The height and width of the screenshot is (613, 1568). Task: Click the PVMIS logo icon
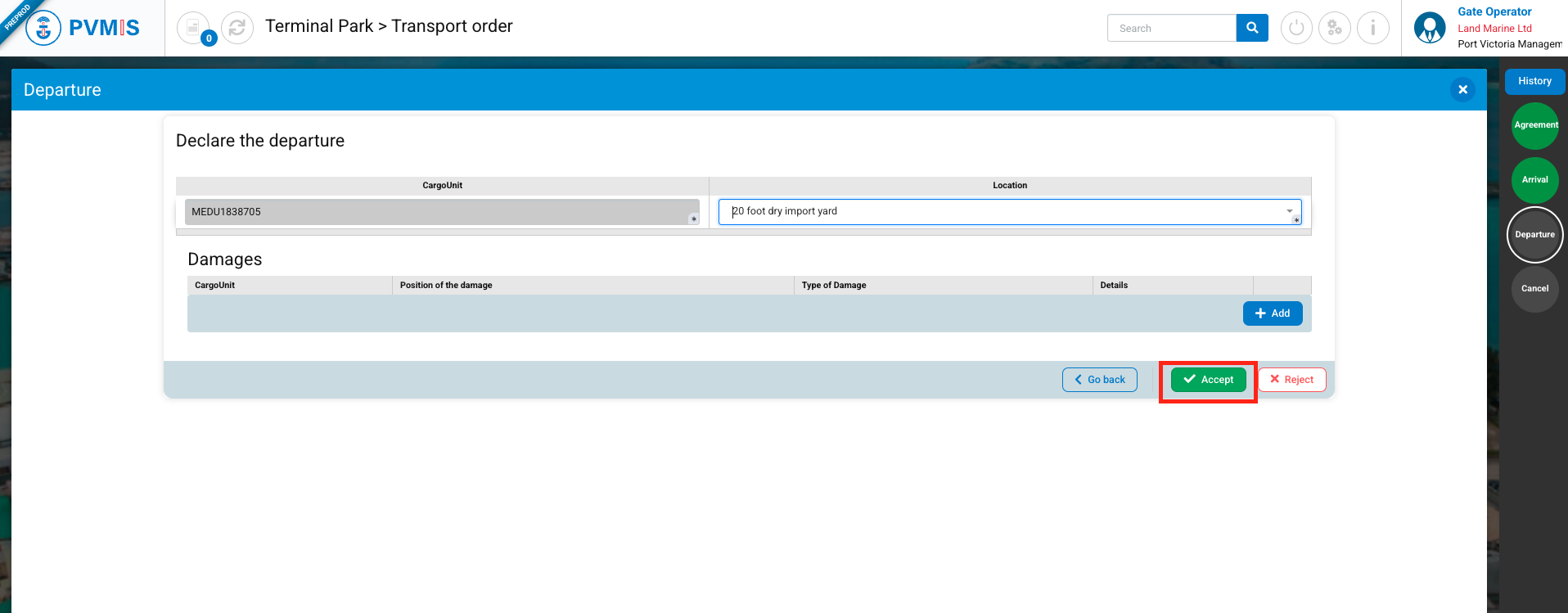pyautogui.click(x=43, y=29)
